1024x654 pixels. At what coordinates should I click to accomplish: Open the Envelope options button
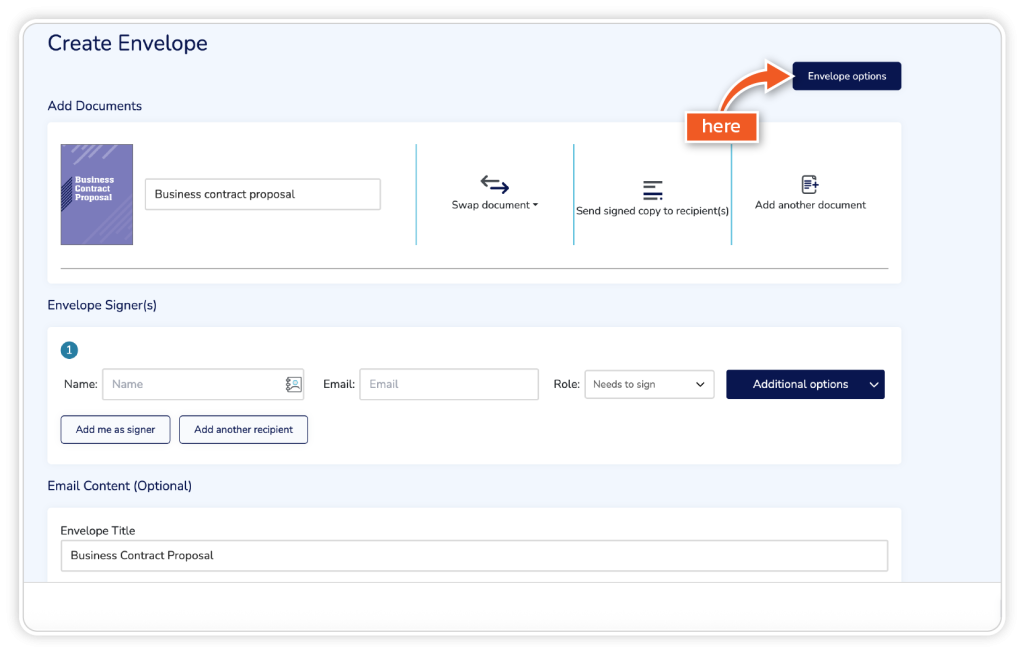846,76
